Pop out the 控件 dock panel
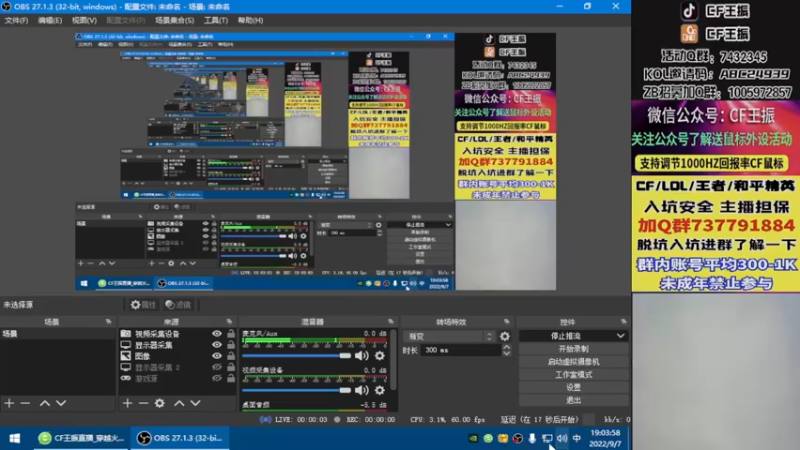Screen dimensions: 800x450 pyautogui.click(x=623, y=321)
